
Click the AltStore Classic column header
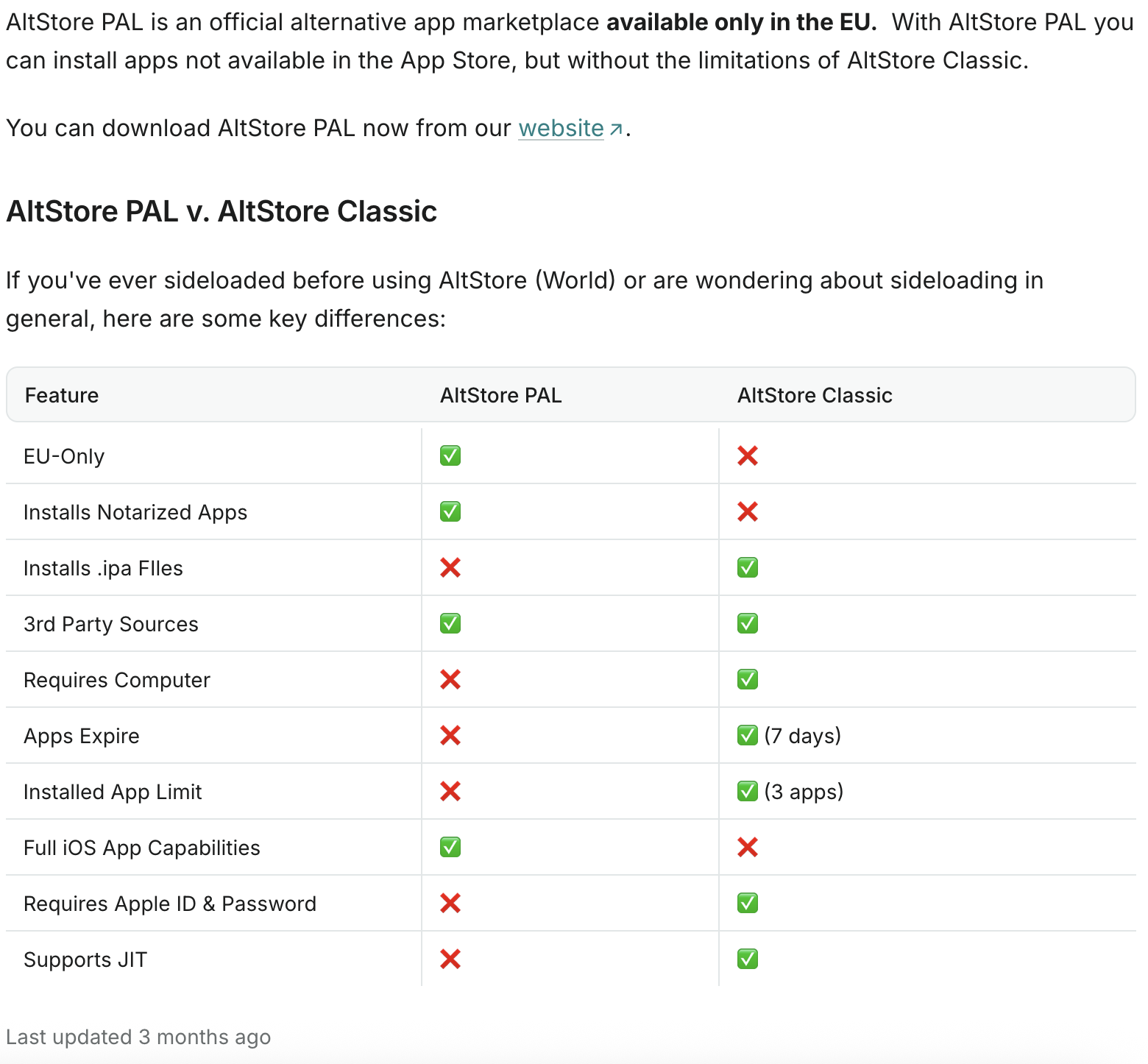click(x=815, y=395)
